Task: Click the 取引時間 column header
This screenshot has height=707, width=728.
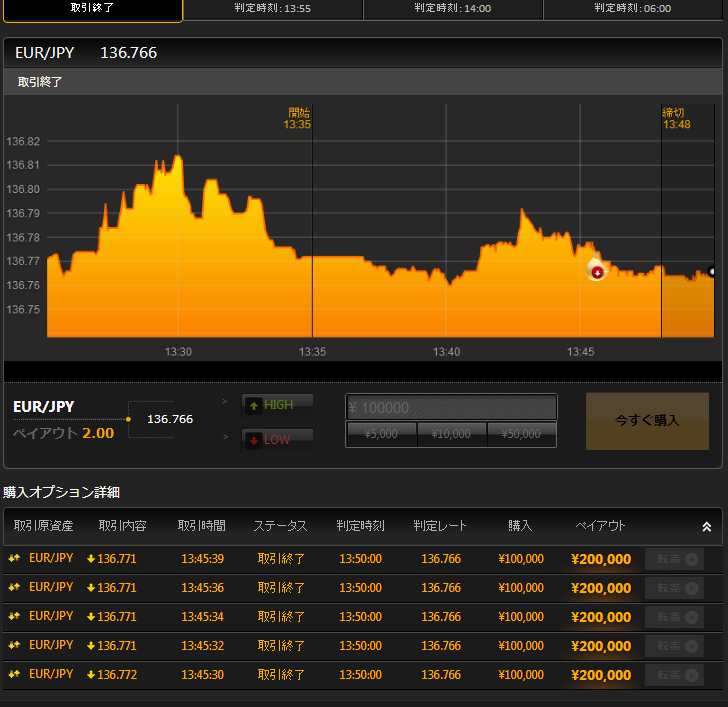Action: tap(202, 525)
